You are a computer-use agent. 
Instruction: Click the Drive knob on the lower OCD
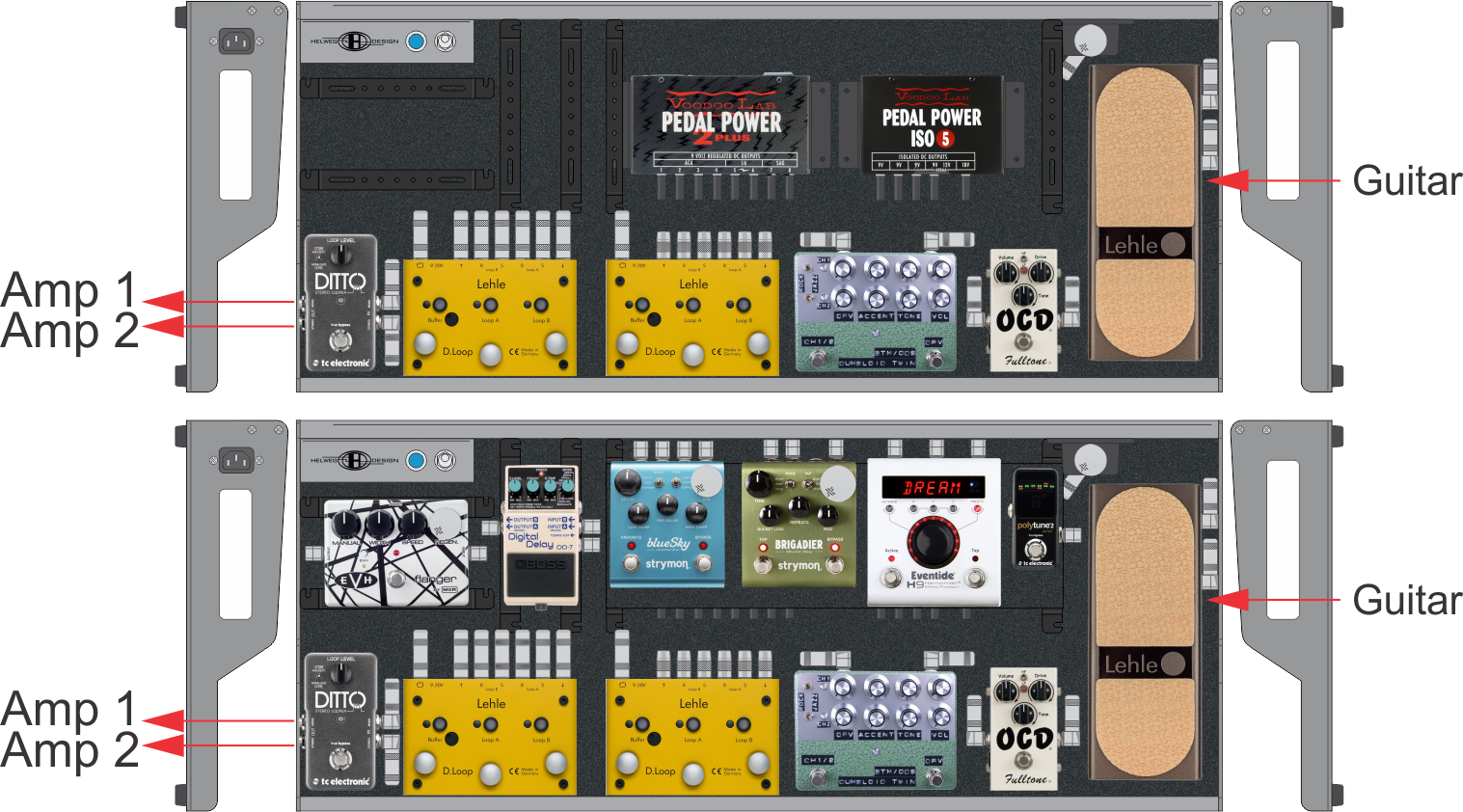(1040, 692)
